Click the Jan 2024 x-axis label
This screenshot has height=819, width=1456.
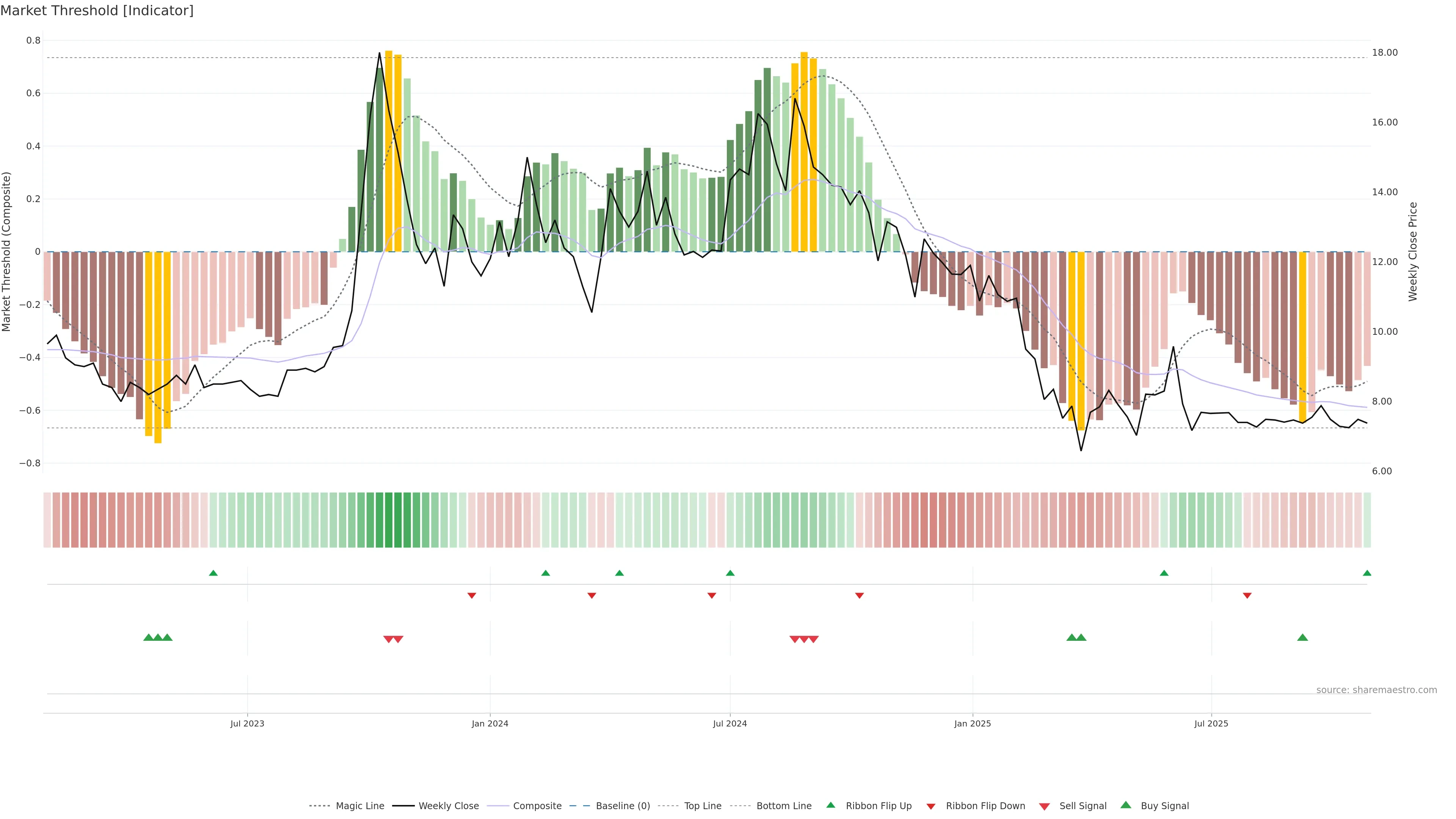pyautogui.click(x=490, y=723)
